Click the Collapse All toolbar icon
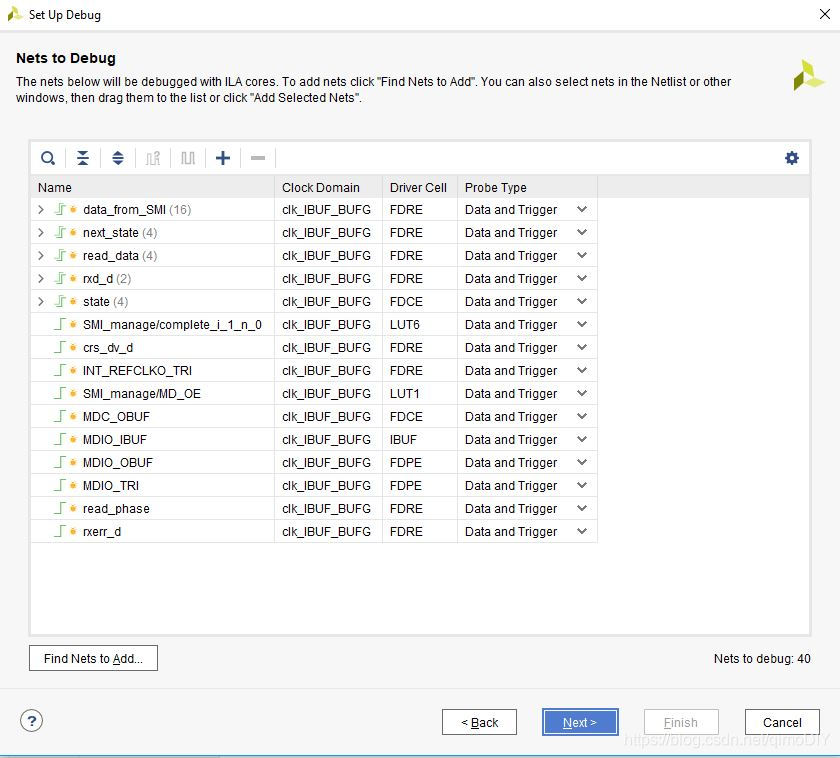 pos(82,158)
